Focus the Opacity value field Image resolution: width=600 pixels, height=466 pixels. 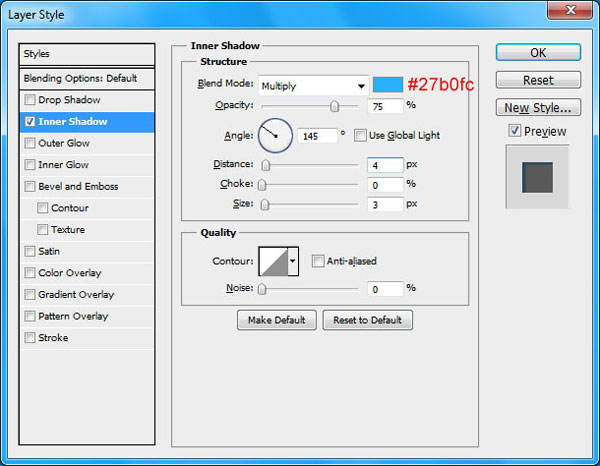coord(385,106)
